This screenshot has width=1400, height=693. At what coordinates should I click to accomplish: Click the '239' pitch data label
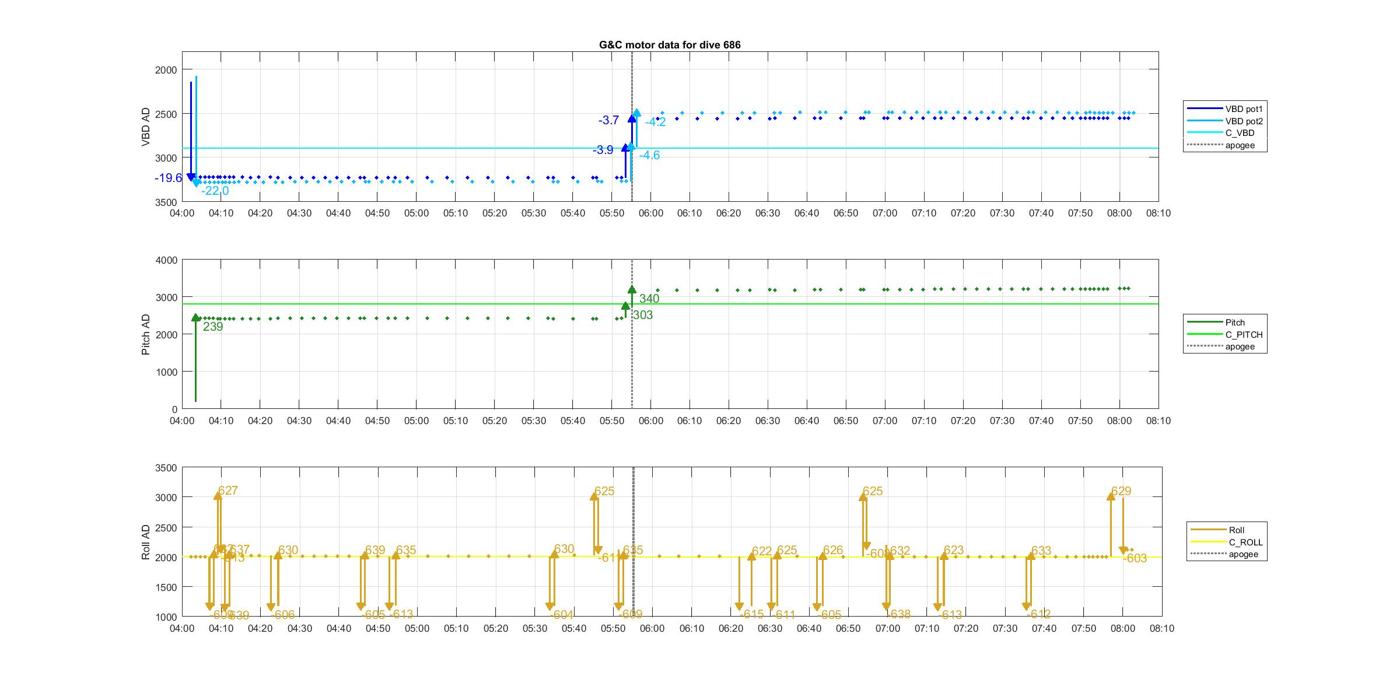pos(213,326)
